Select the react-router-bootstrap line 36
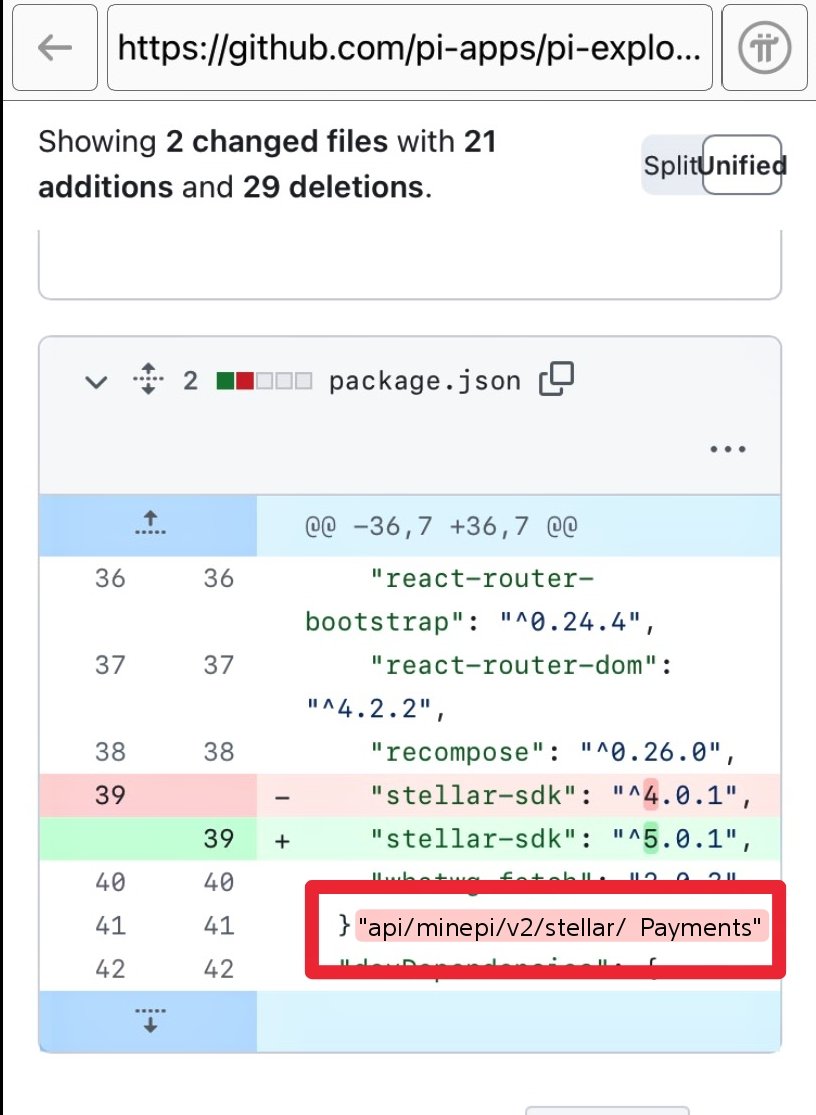The width and height of the screenshot is (816, 1115). tap(410, 600)
